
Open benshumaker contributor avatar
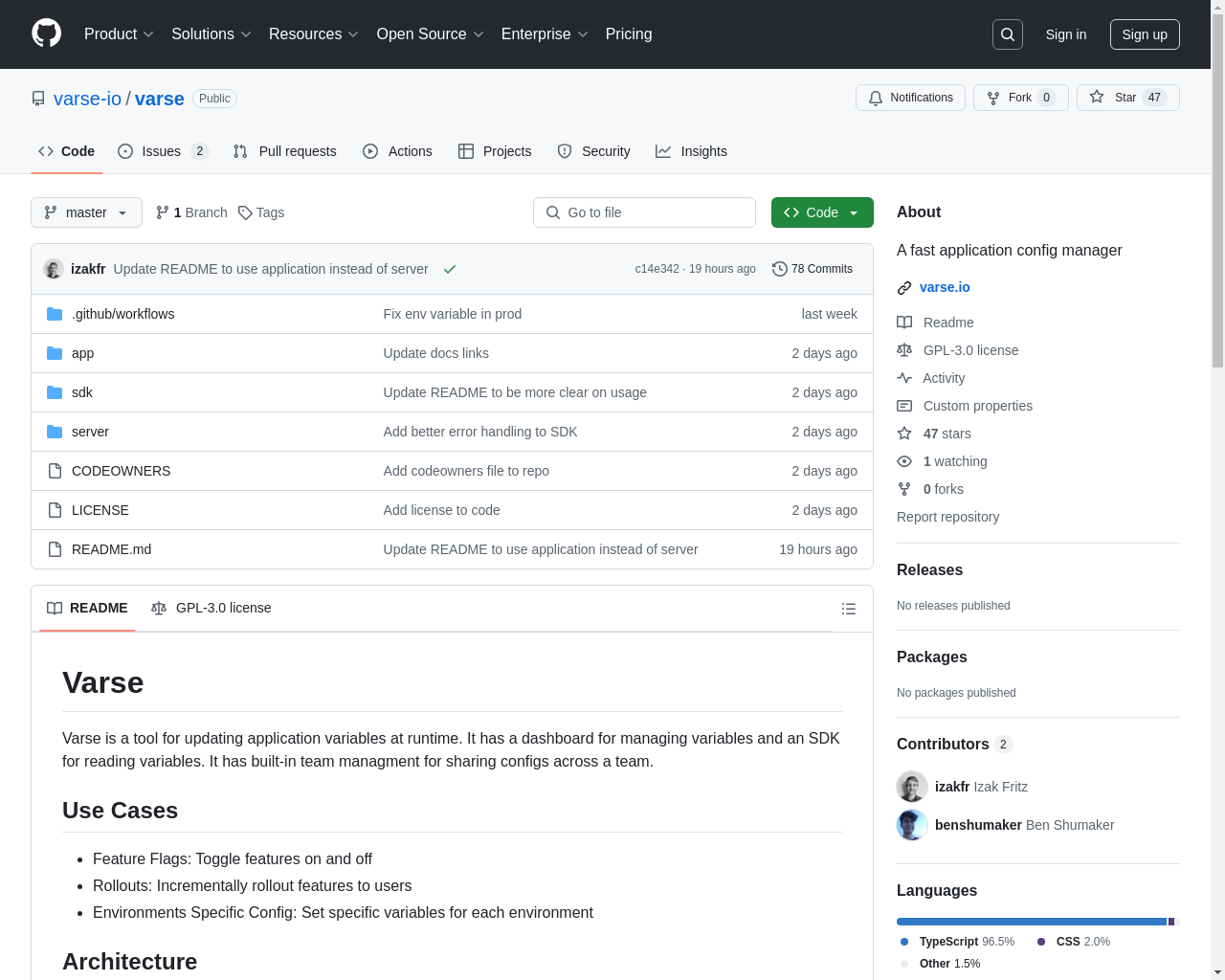click(912, 825)
